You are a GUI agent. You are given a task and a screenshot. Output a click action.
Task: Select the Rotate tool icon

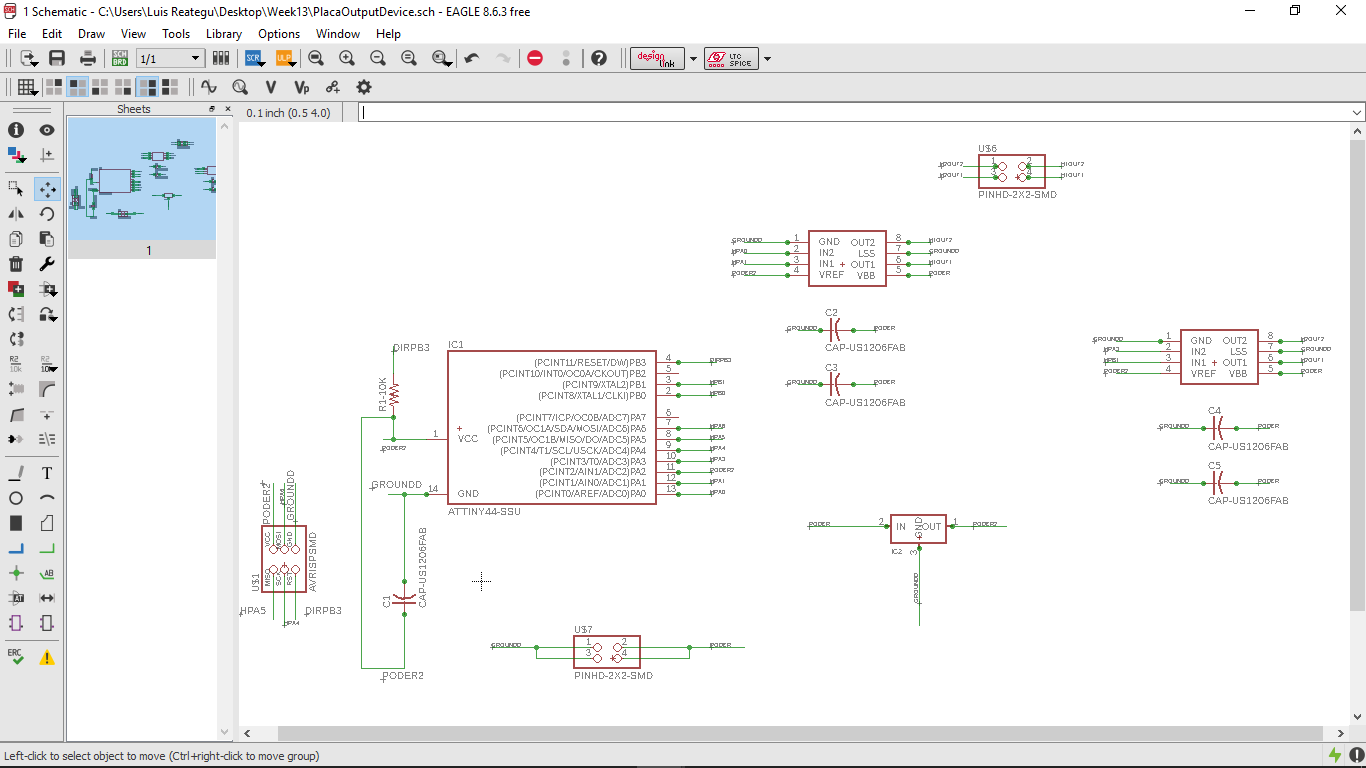(47, 213)
